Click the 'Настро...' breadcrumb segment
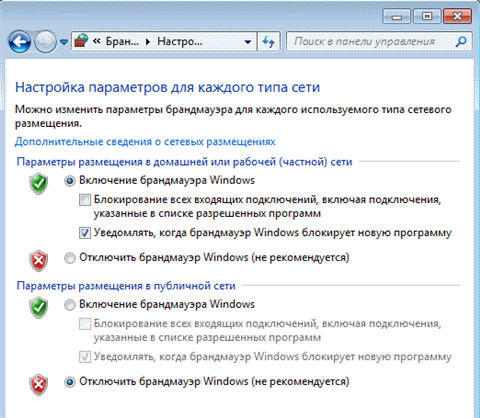 [180, 41]
